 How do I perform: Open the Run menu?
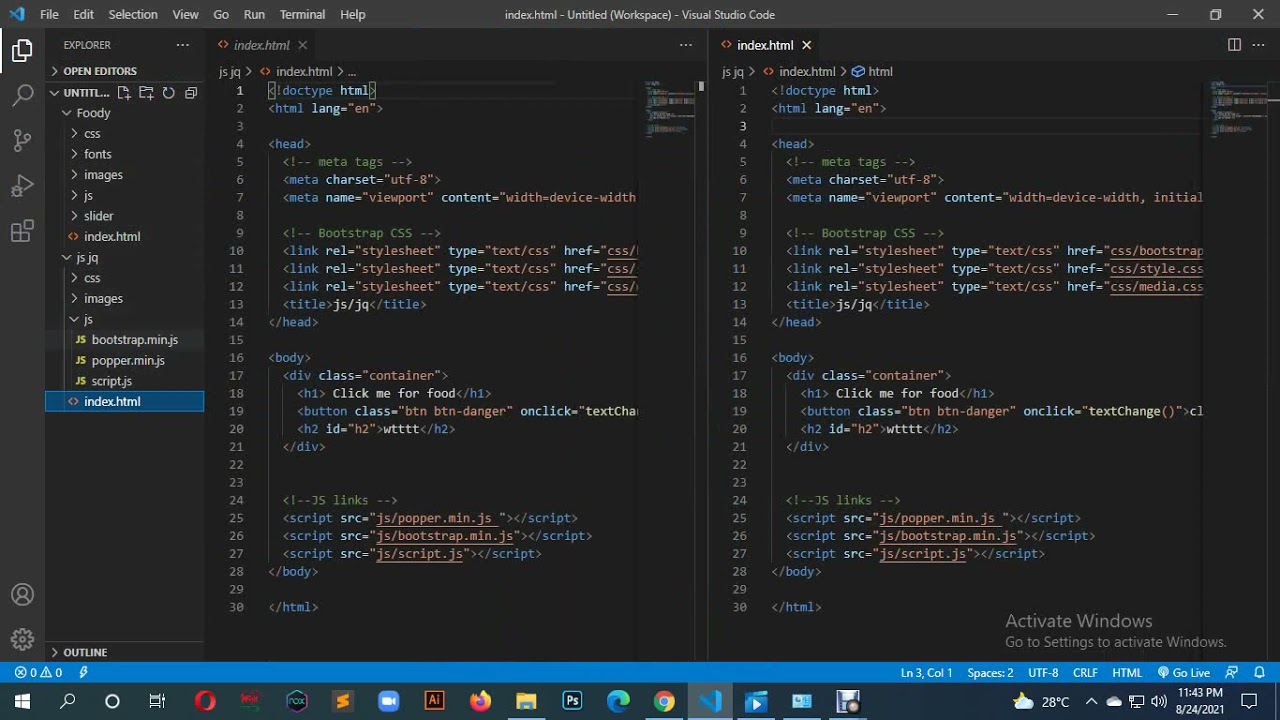[x=254, y=14]
